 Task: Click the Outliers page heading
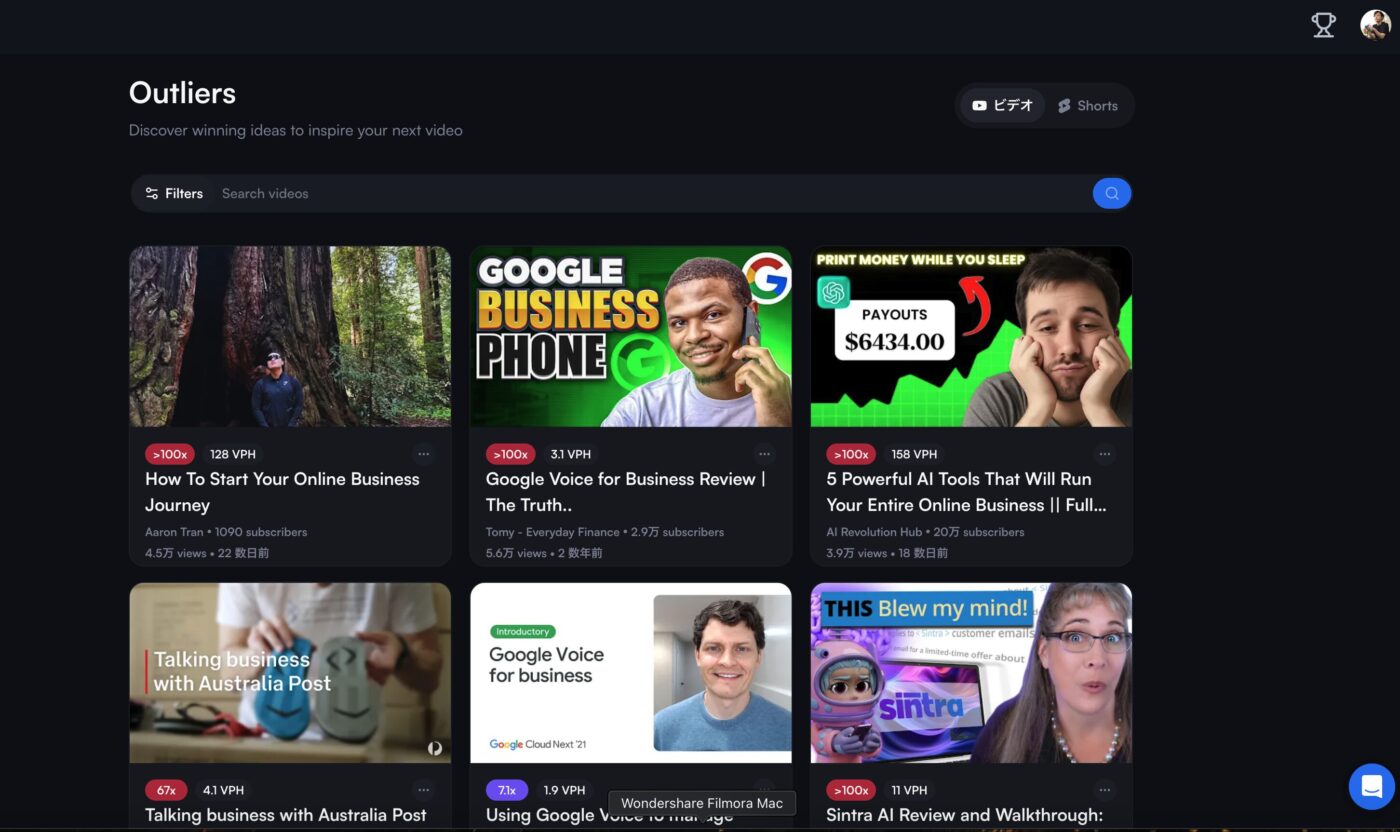[183, 93]
